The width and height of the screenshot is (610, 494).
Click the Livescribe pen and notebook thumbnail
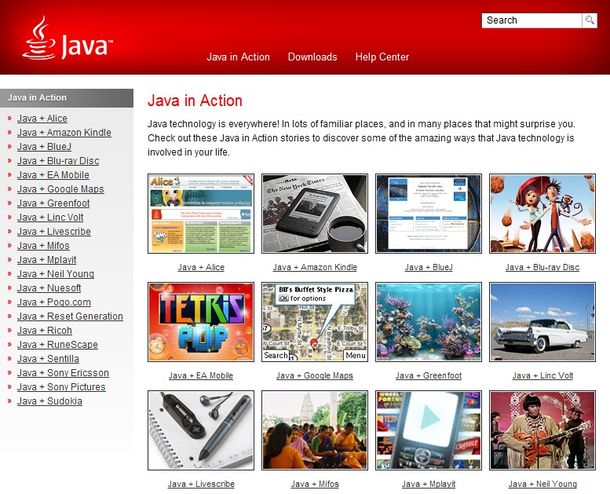tap(201, 431)
